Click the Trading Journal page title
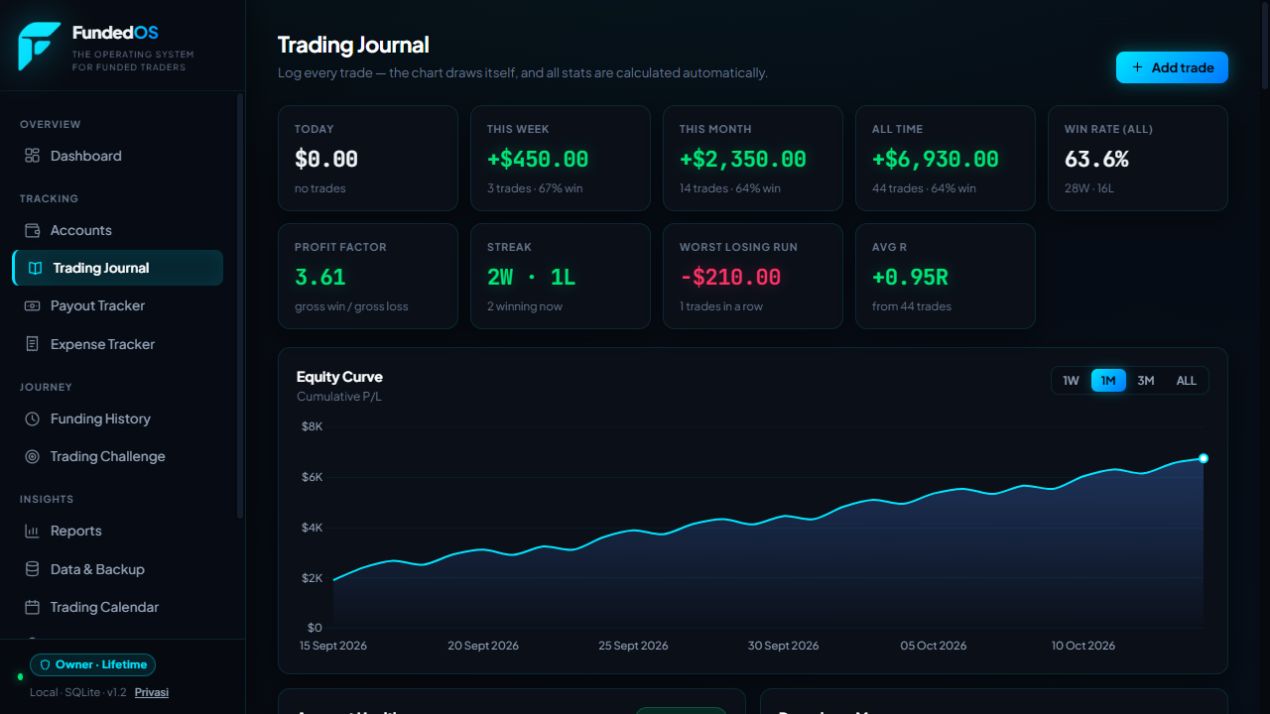1270x714 pixels. [353, 45]
